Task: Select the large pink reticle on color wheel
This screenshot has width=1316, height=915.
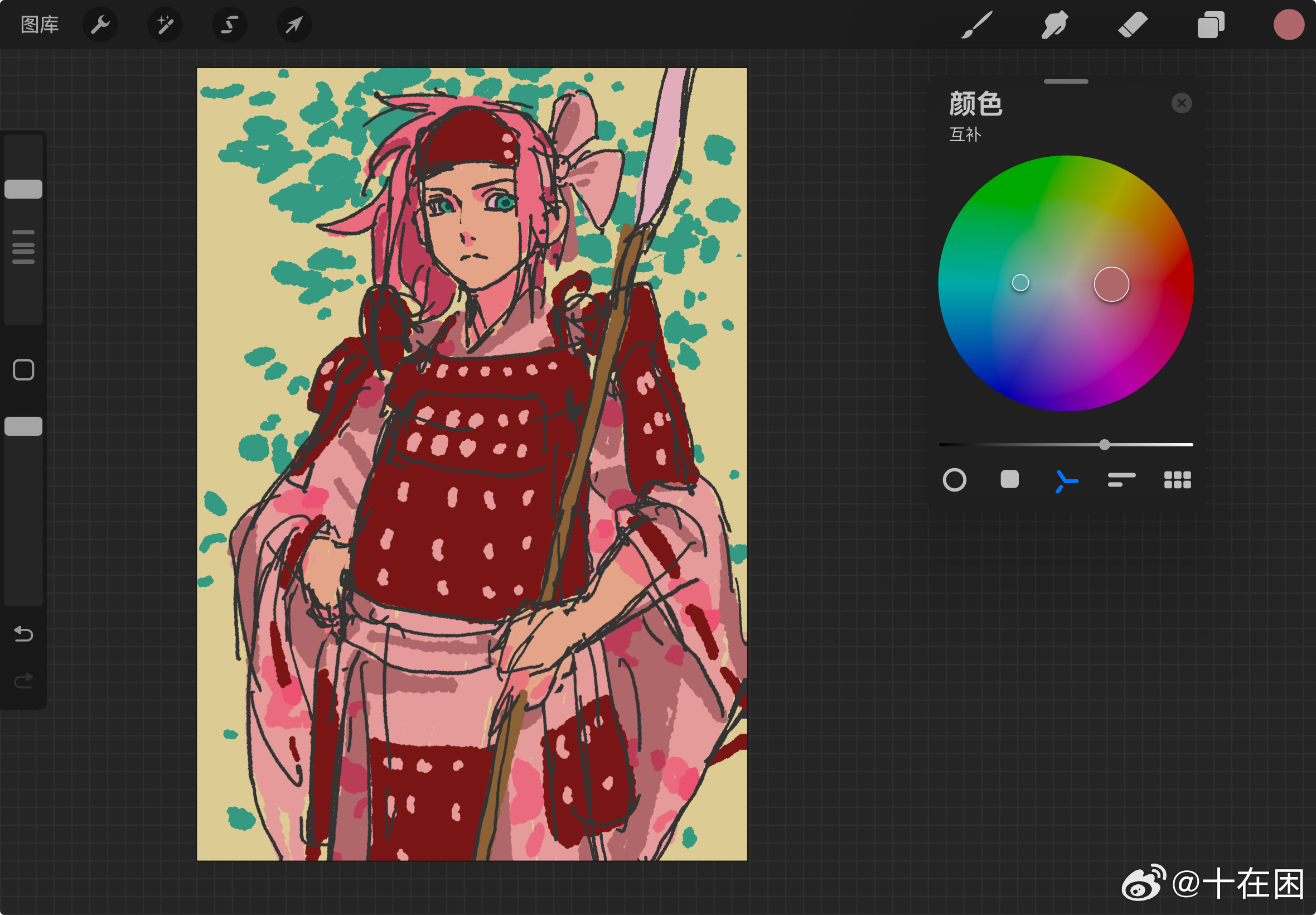Action: [1111, 284]
